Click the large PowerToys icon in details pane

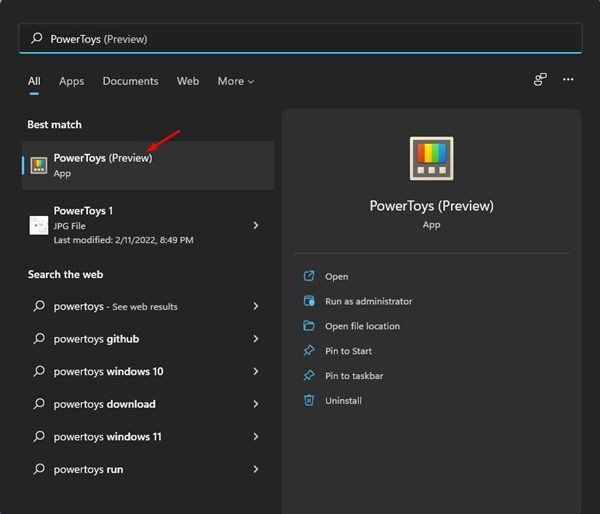pos(431,159)
